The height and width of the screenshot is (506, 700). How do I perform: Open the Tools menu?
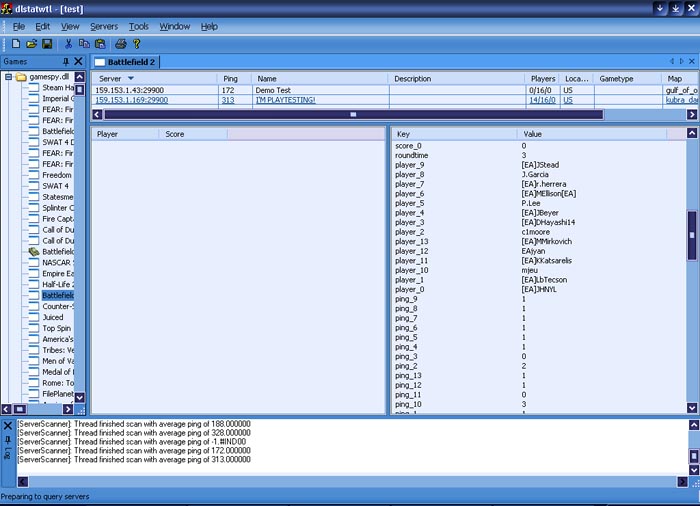(139, 26)
